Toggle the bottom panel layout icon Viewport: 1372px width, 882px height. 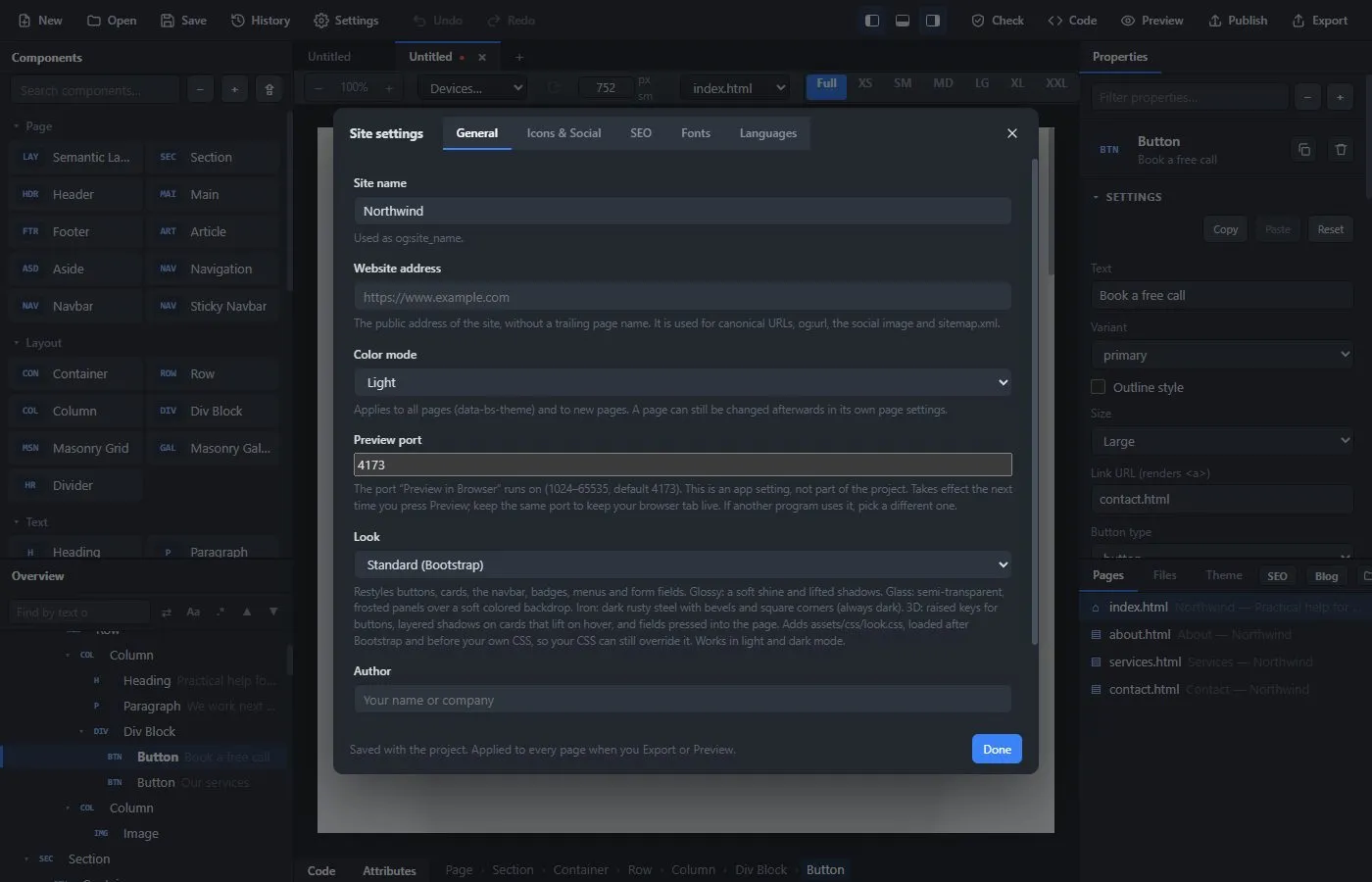903,21
